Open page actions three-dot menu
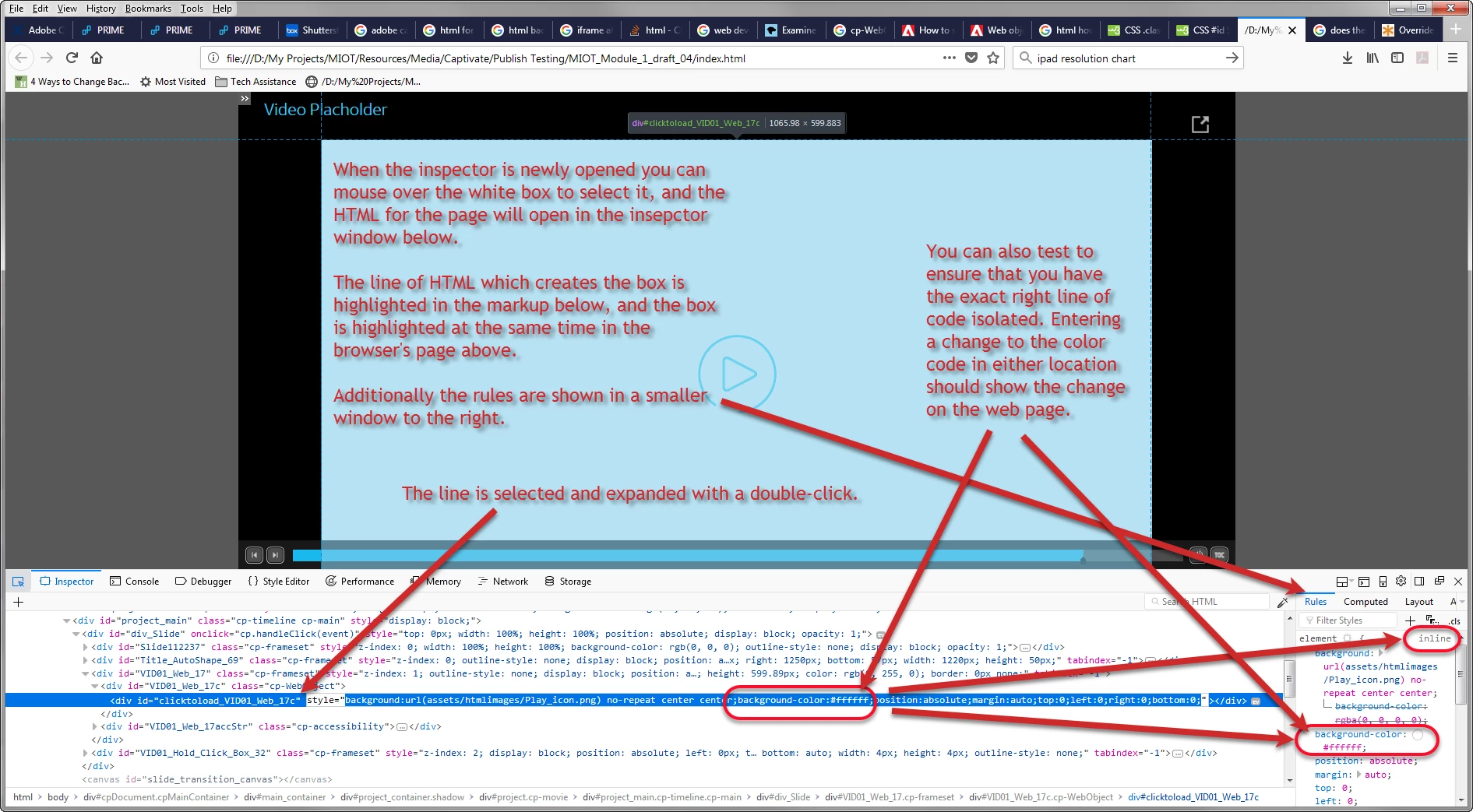 tap(949, 58)
